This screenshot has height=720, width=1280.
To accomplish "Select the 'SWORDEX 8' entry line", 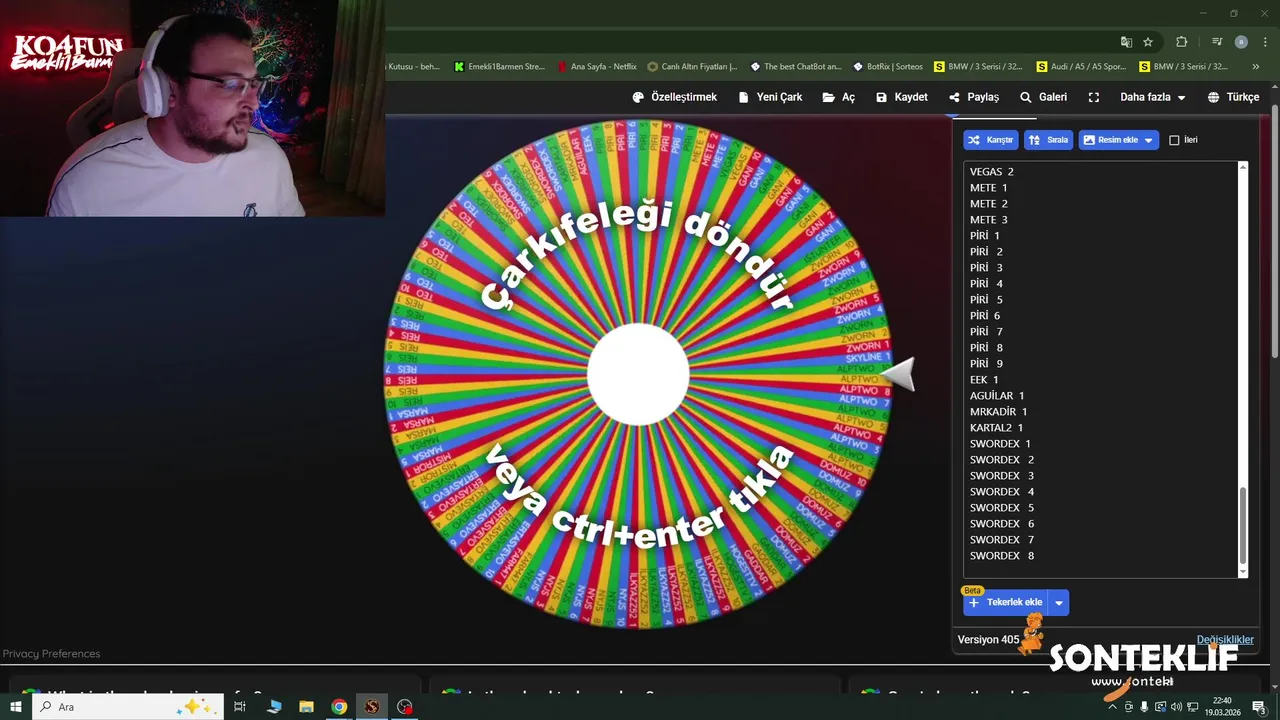I will 1002,556.
